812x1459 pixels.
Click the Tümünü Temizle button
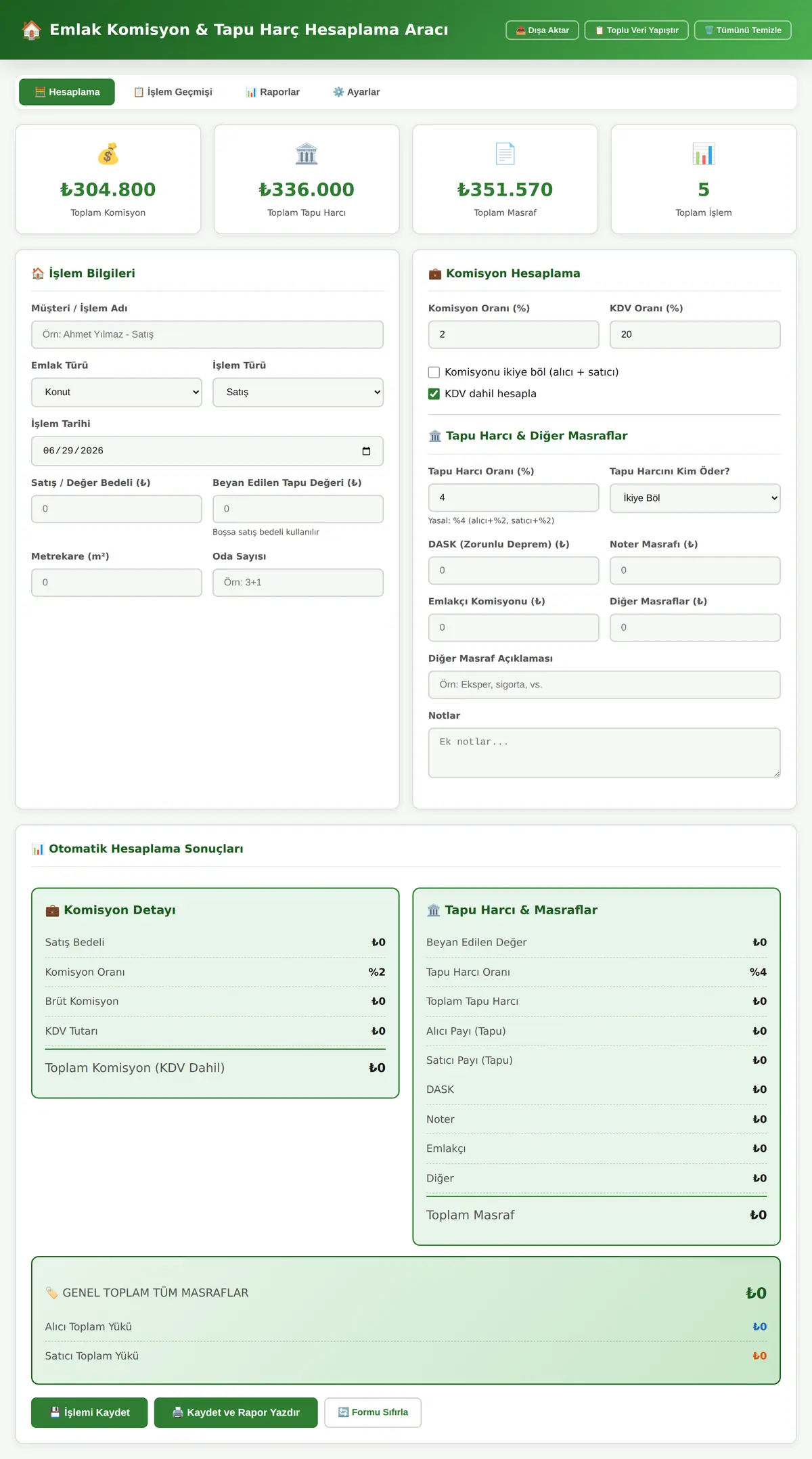coord(743,30)
